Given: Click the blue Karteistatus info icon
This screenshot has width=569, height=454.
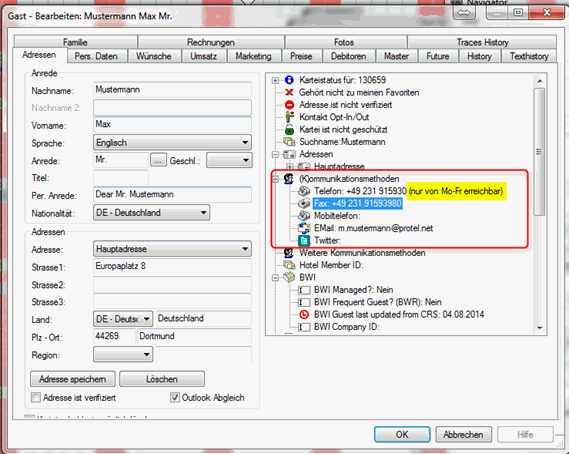Looking at the screenshot, I should tap(289, 80).
